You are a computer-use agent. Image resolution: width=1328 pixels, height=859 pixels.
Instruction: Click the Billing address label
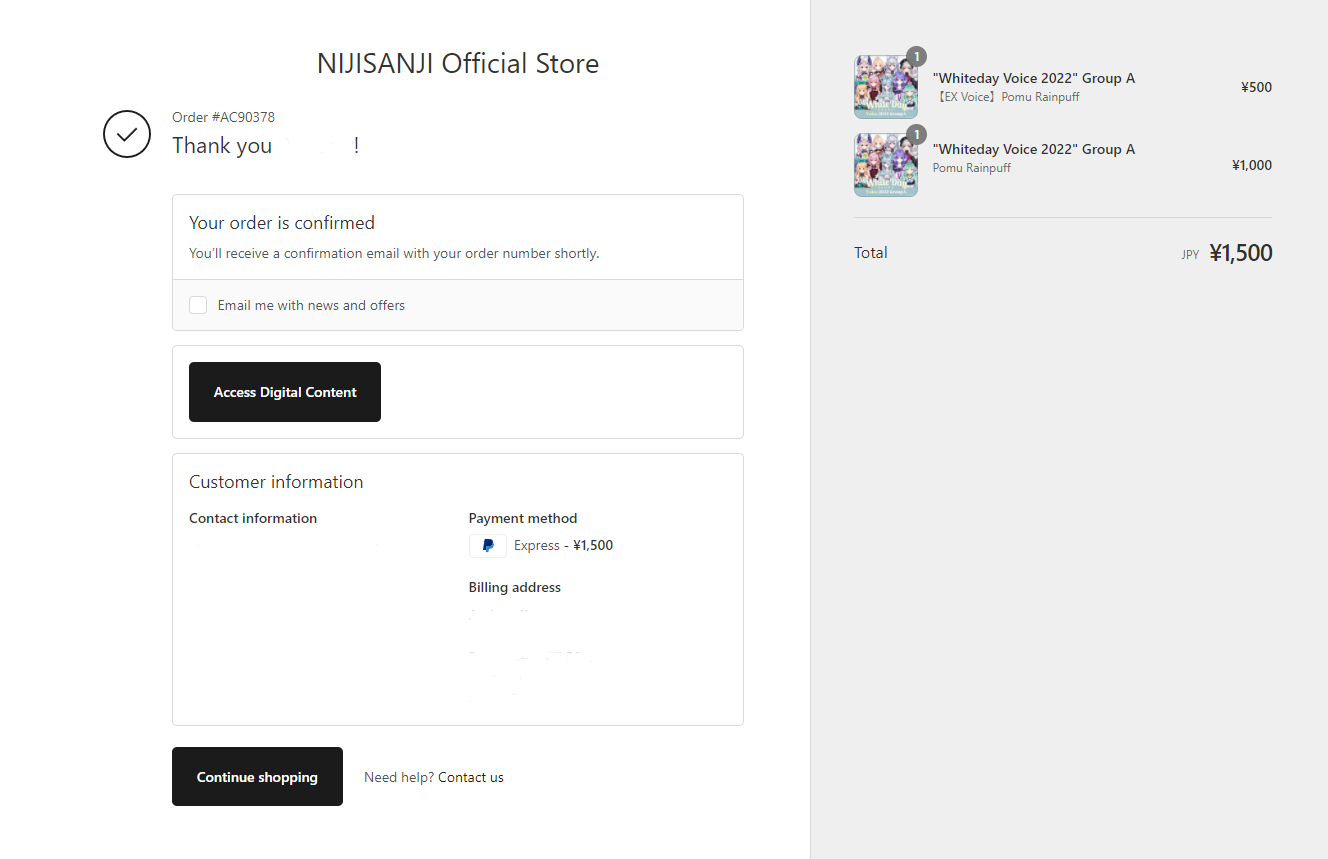coord(515,587)
